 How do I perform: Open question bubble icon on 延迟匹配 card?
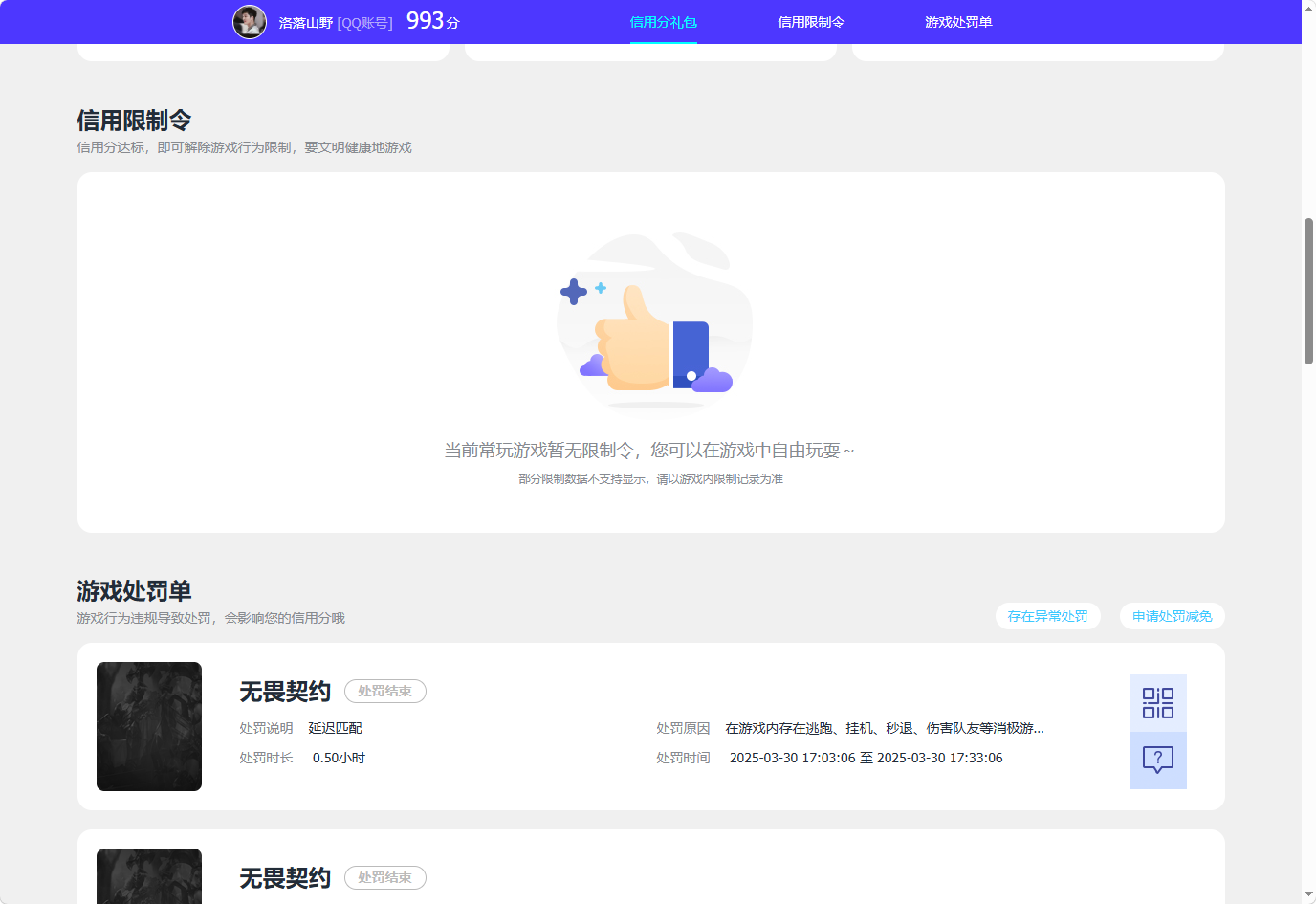coord(1158,761)
